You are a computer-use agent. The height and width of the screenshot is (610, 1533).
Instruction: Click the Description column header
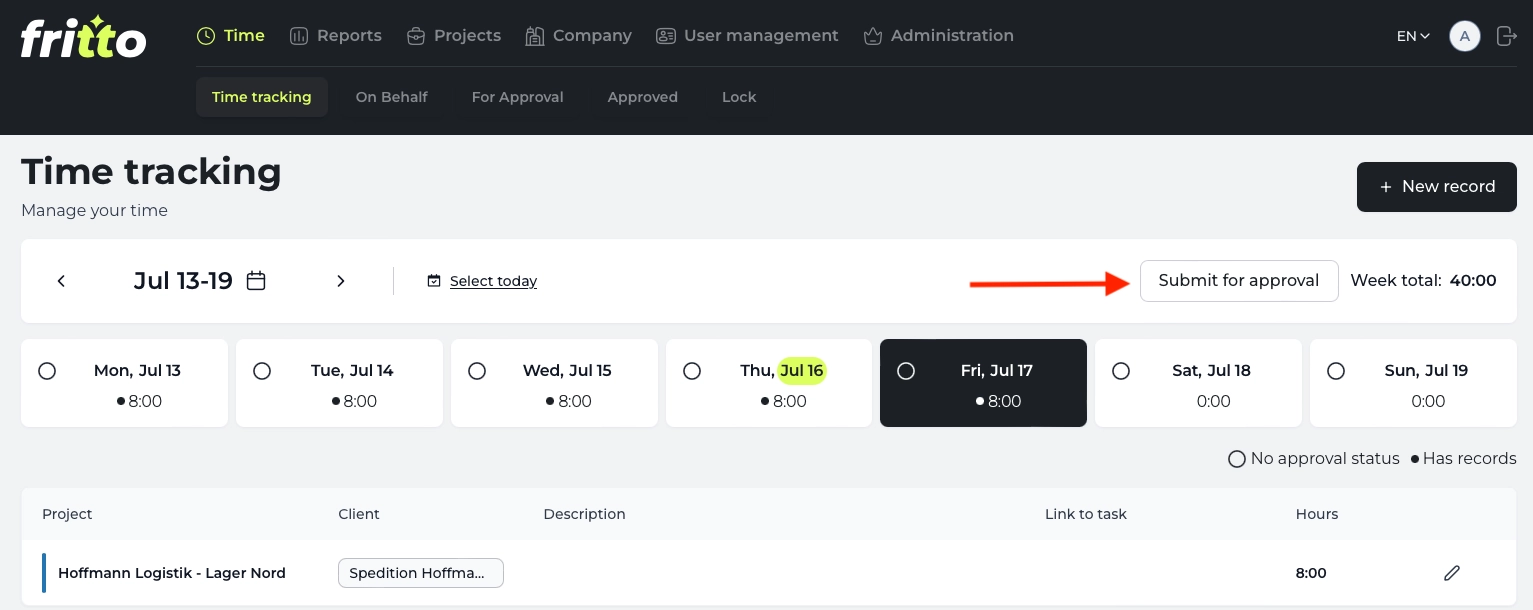click(x=585, y=514)
